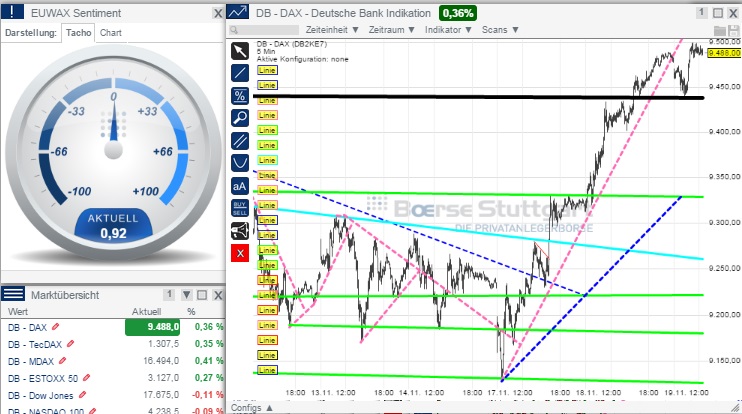Click pencil icon next to DB - ESTOXX 50

pos(86,378)
